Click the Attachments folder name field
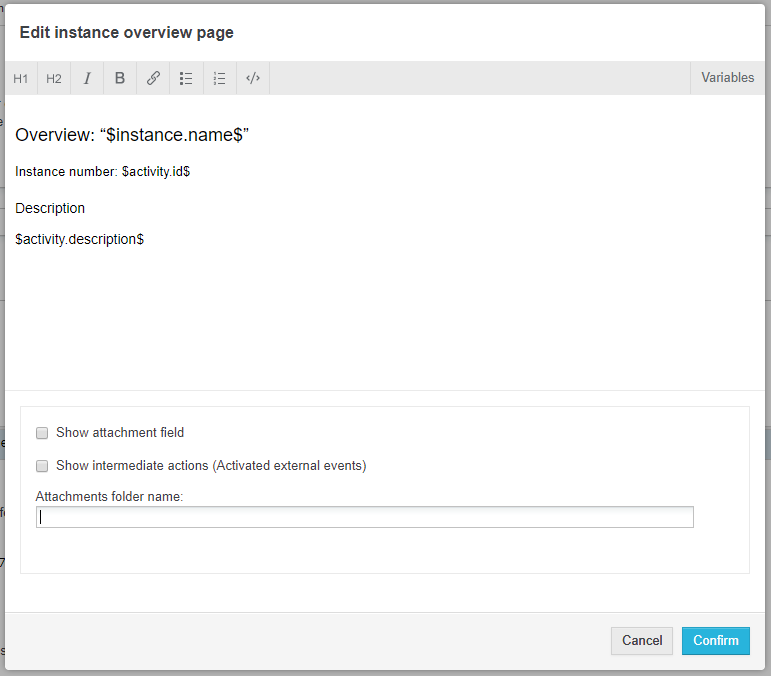The image size is (771, 676). (x=365, y=517)
